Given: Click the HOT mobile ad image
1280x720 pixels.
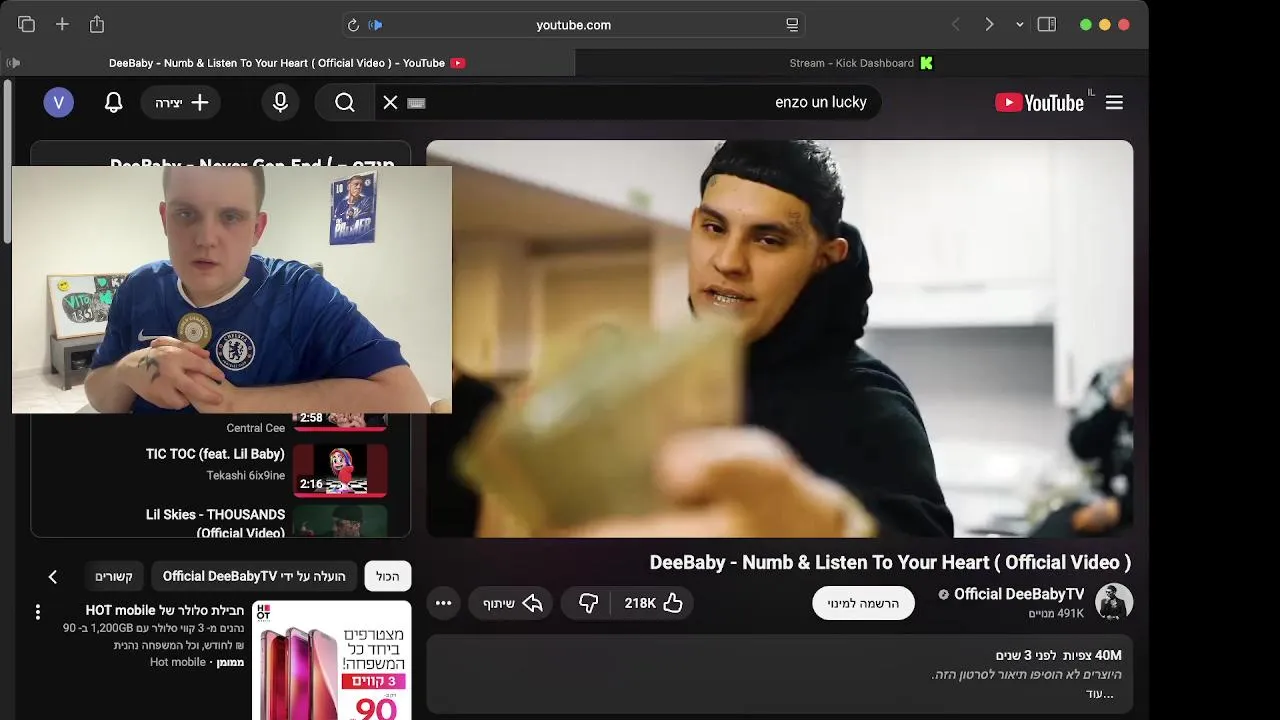Looking at the screenshot, I should click(332, 660).
